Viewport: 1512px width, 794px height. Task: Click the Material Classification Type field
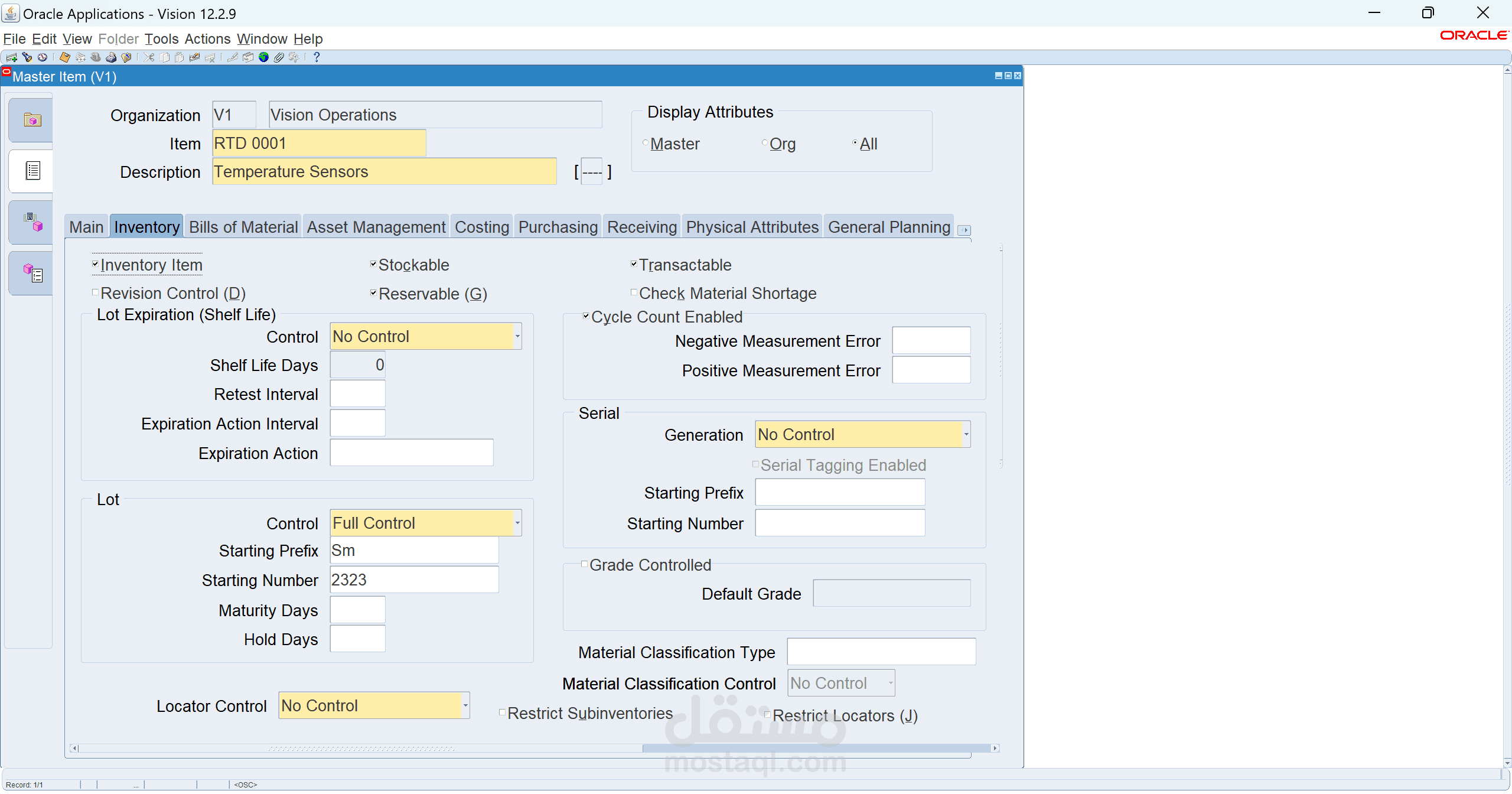881,652
